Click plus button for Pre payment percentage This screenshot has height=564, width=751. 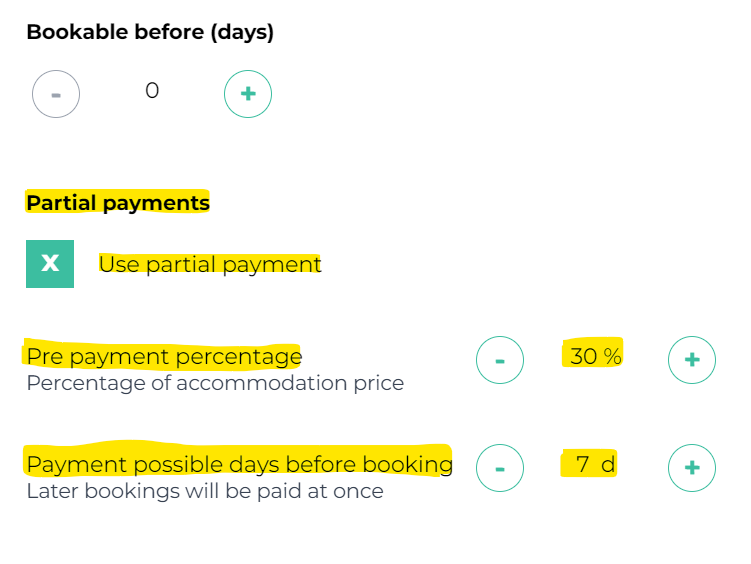click(x=692, y=360)
